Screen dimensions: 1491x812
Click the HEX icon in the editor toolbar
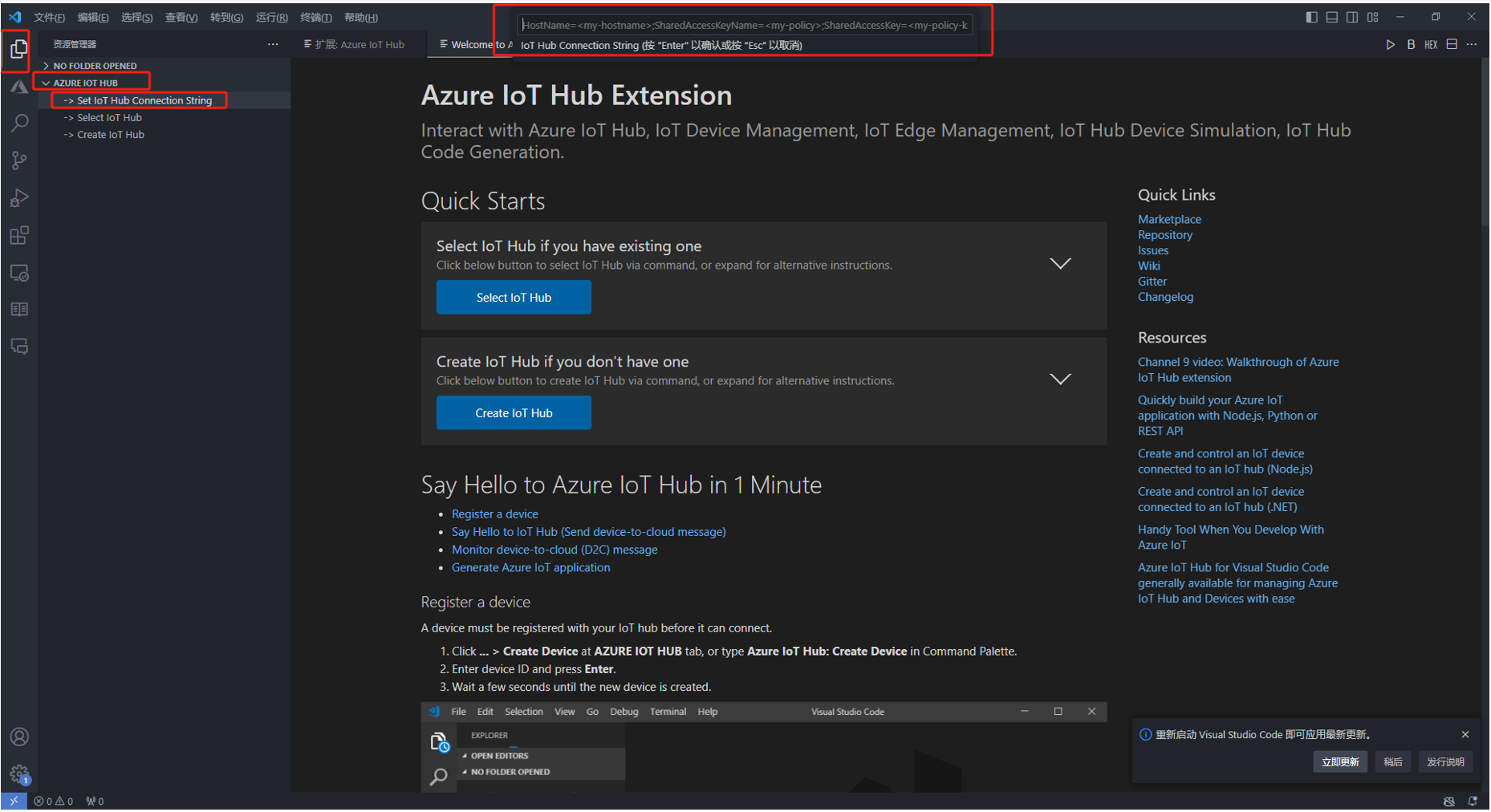(1431, 45)
